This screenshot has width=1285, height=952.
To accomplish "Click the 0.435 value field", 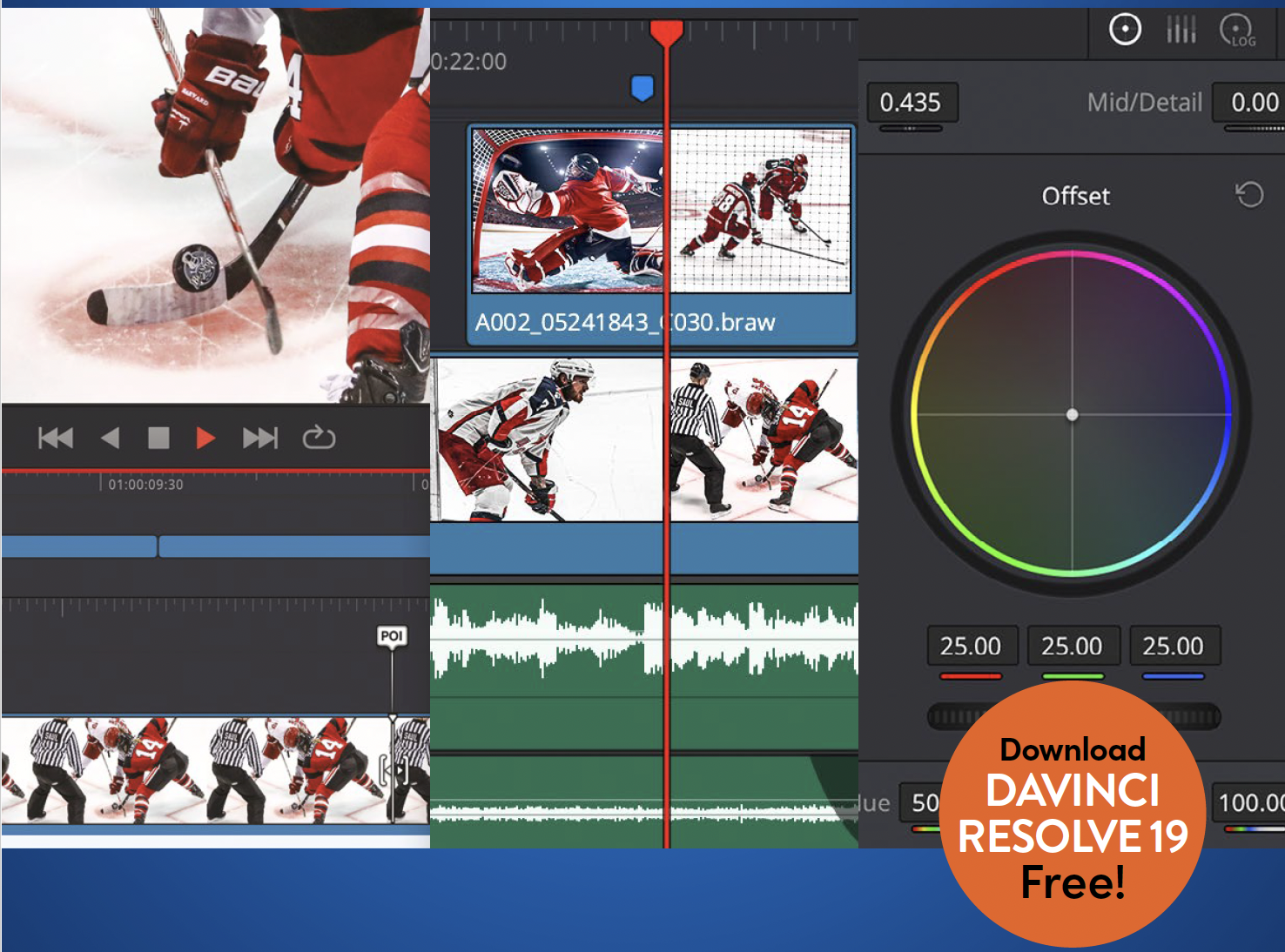I will click(x=911, y=103).
